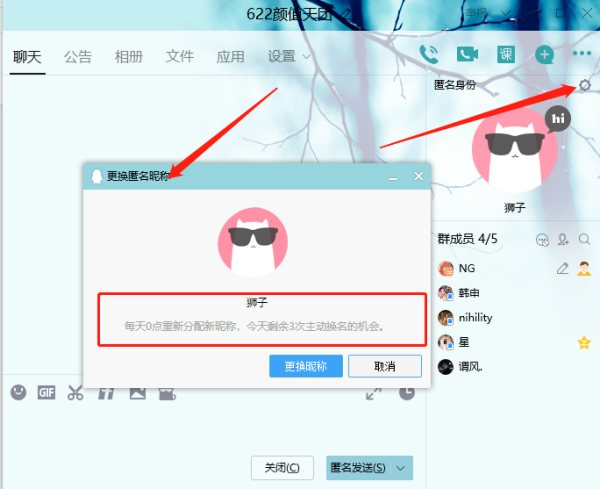Select member 调风. in the list

(x=514, y=367)
